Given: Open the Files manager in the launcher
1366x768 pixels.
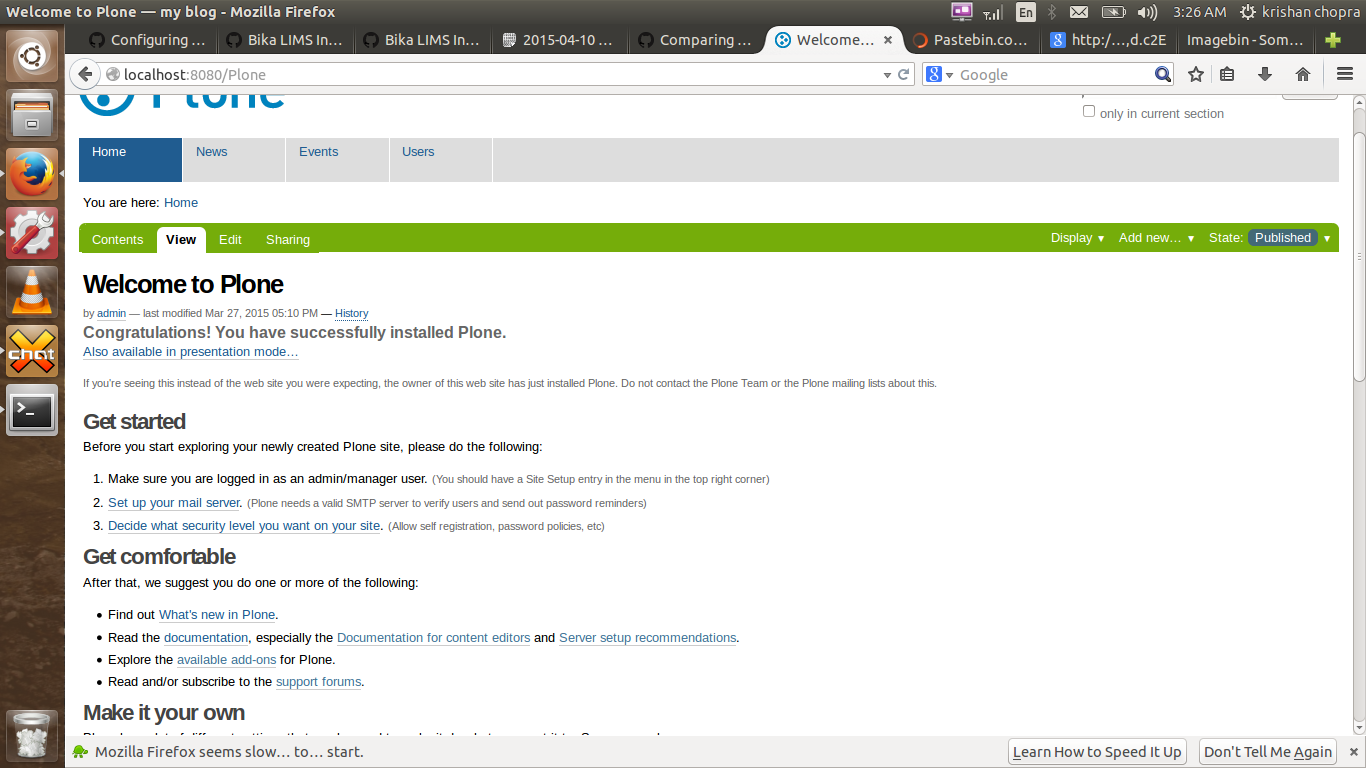Looking at the screenshot, I should 32,115.
